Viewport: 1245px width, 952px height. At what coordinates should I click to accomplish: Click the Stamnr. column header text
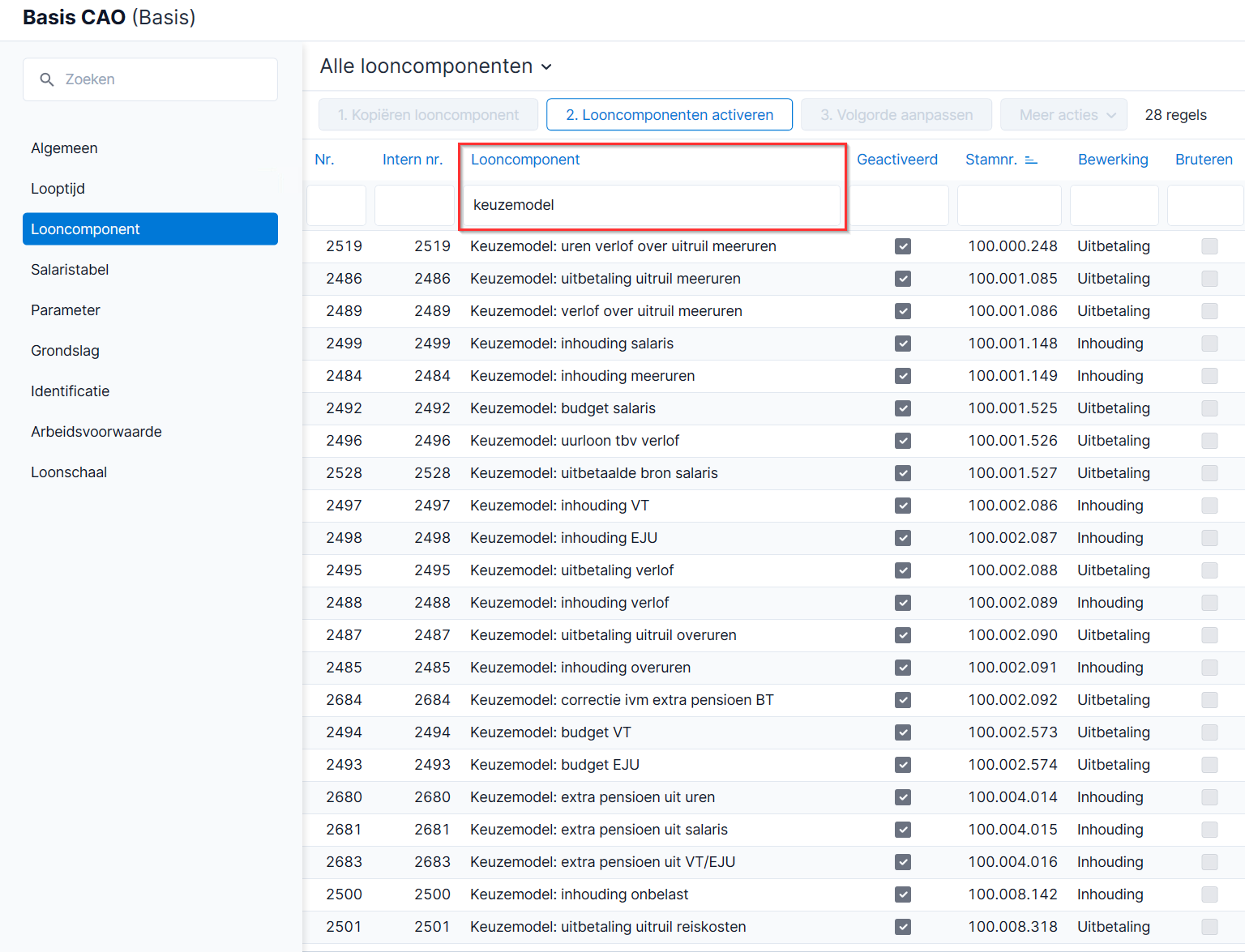tap(990, 160)
